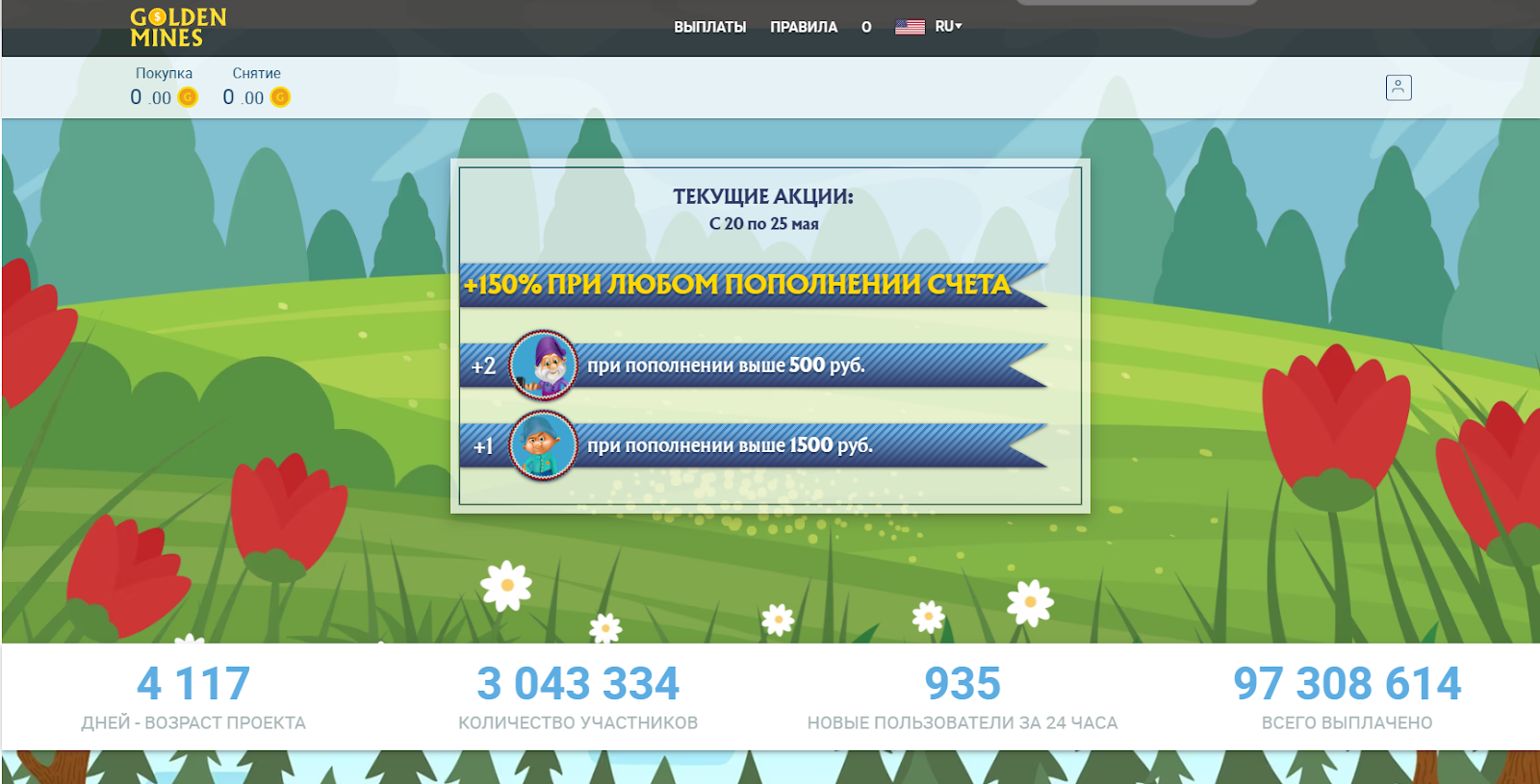Click the gold coin beside Снятие balance

pyautogui.click(x=280, y=97)
